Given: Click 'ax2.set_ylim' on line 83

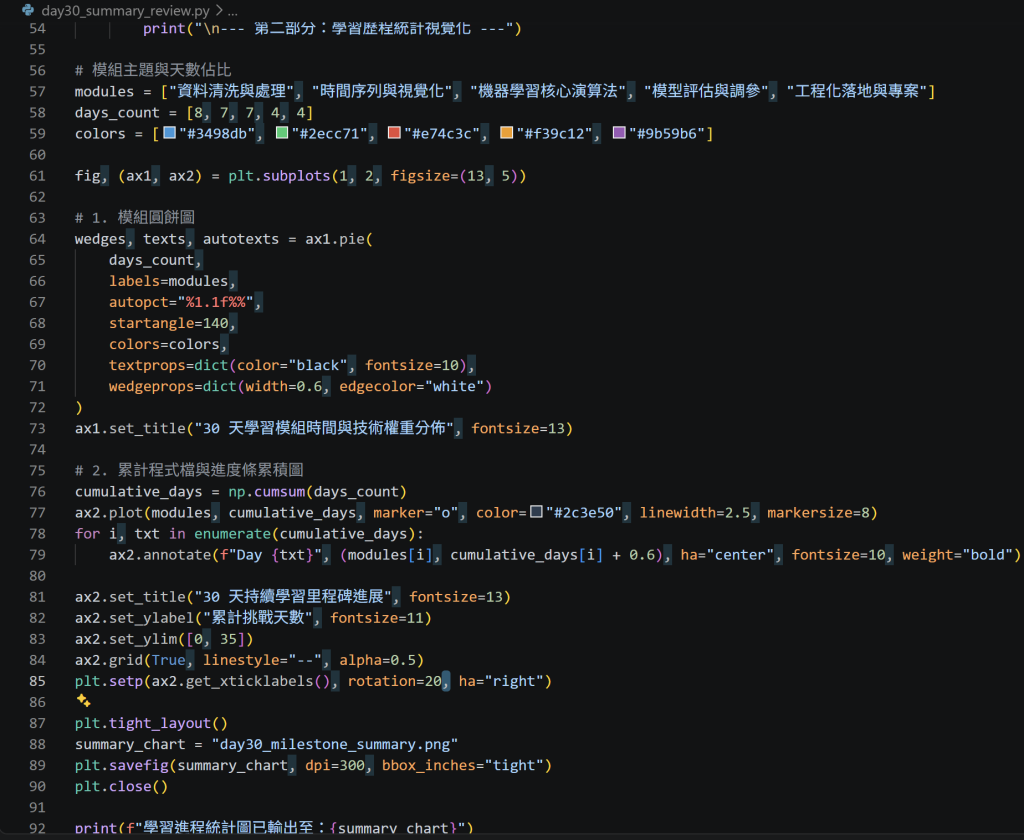Looking at the screenshot, I should (x=125, y=639).
